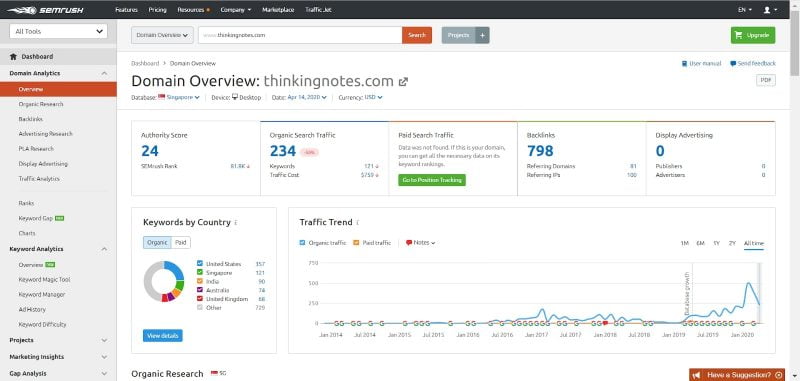Click the Dashboard breadcrumb link
The height and width of the screenshot is (381, 800).
click(145, 64)
